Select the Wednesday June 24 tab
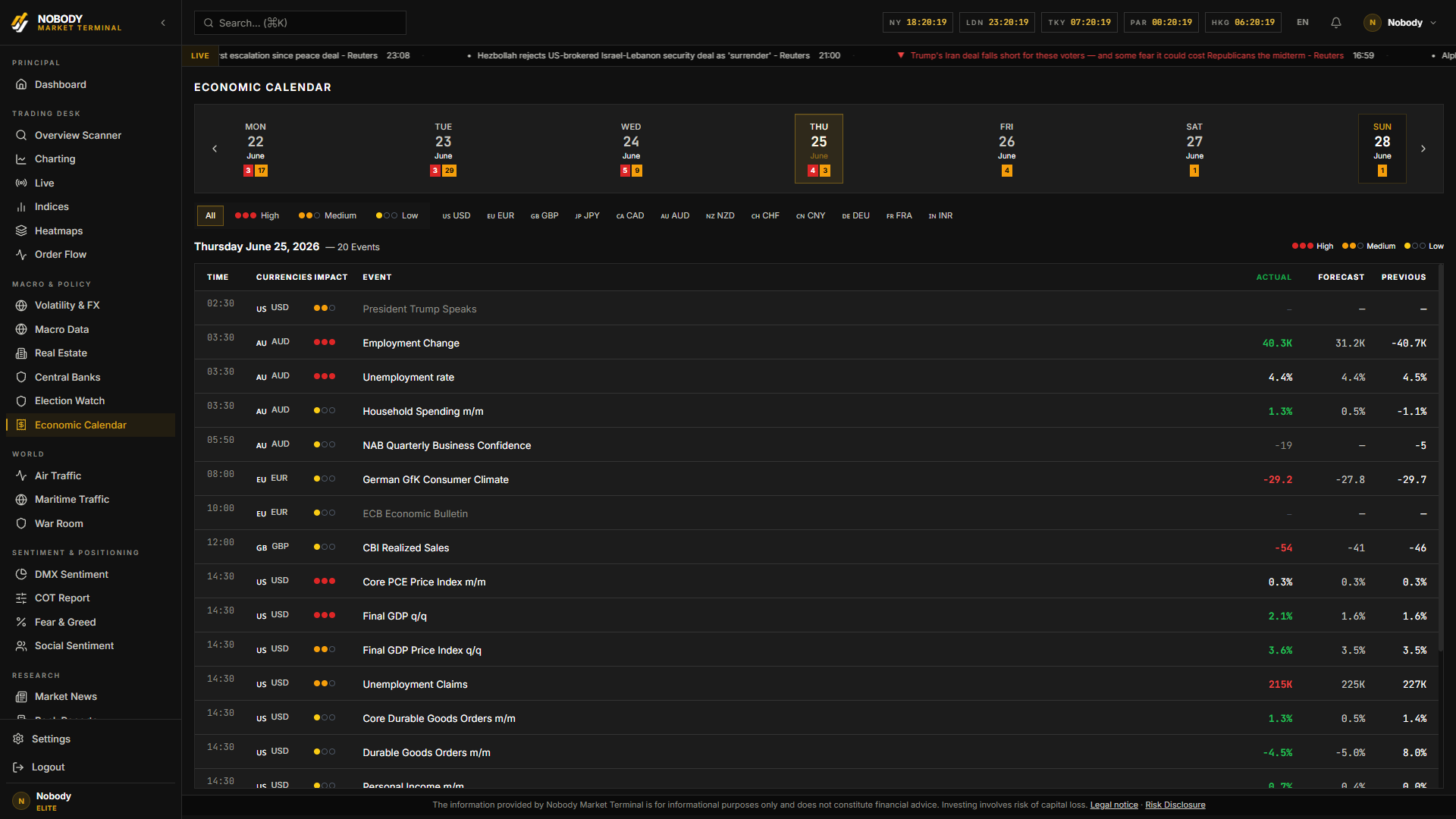 (631, 149)
